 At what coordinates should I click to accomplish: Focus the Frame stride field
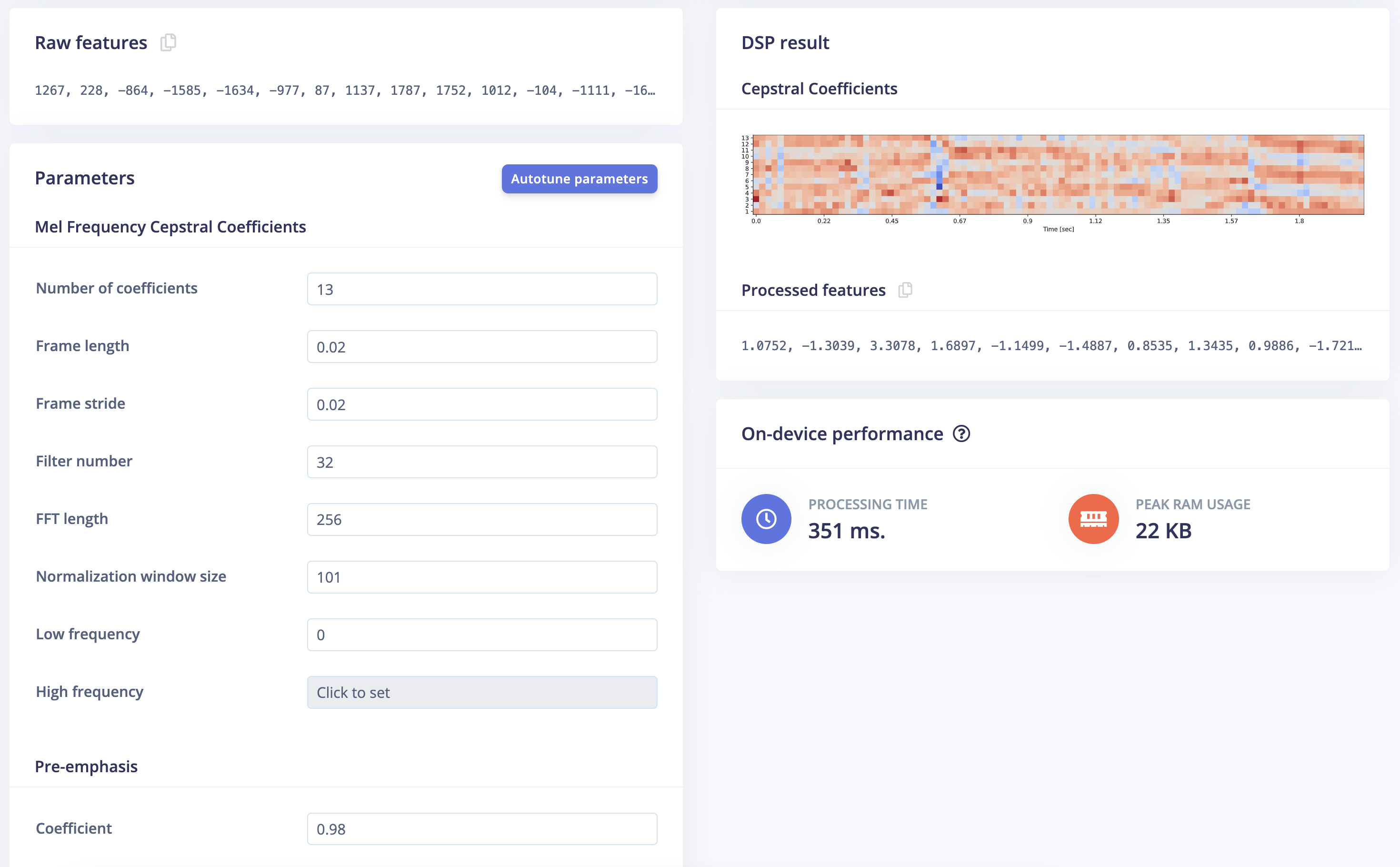tap(482, 404)
